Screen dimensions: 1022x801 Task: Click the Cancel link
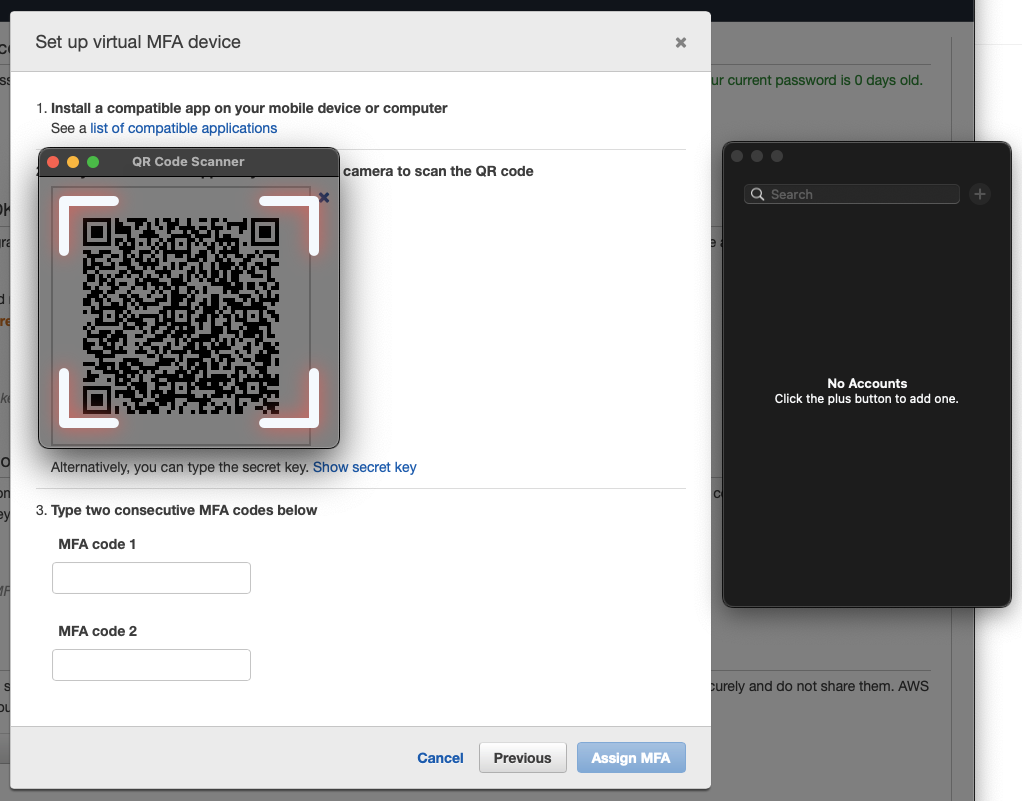pyautogui.click(x=440, y=758)
